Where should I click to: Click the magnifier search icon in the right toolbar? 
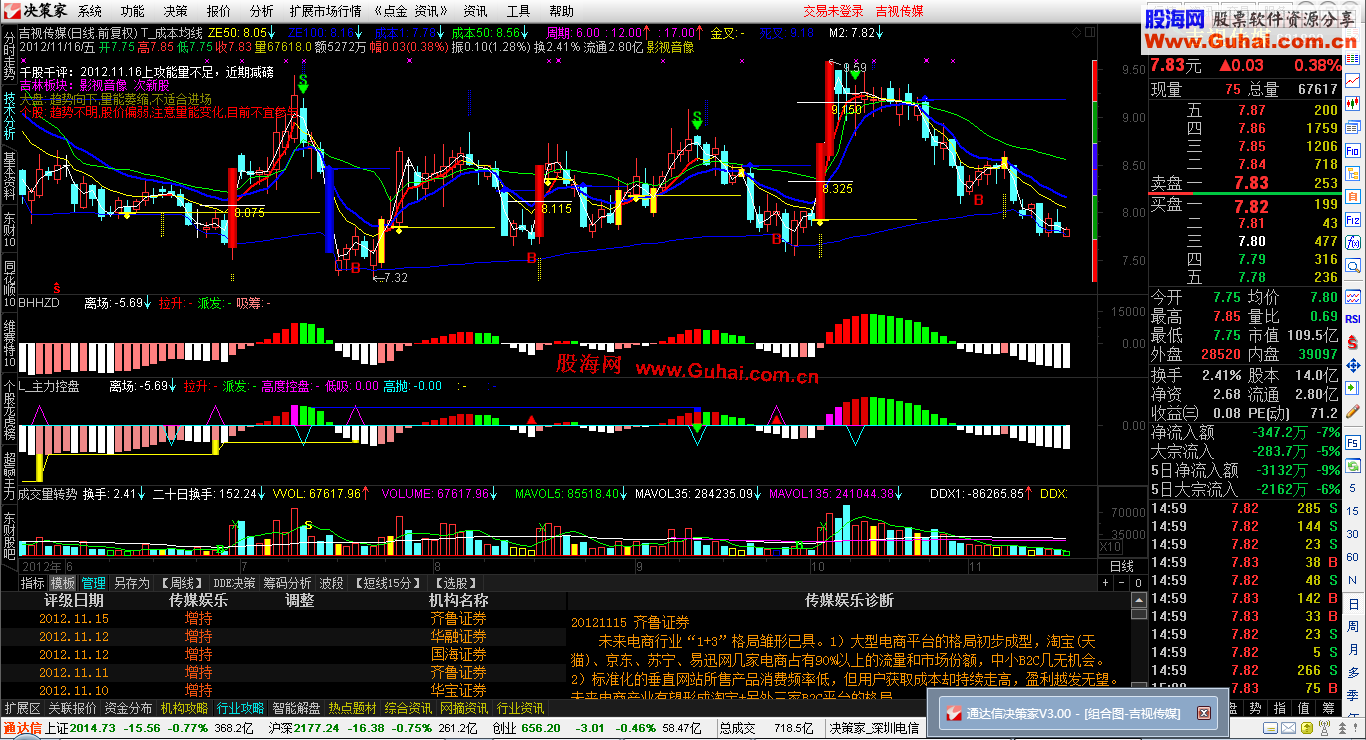[1353, 266]
